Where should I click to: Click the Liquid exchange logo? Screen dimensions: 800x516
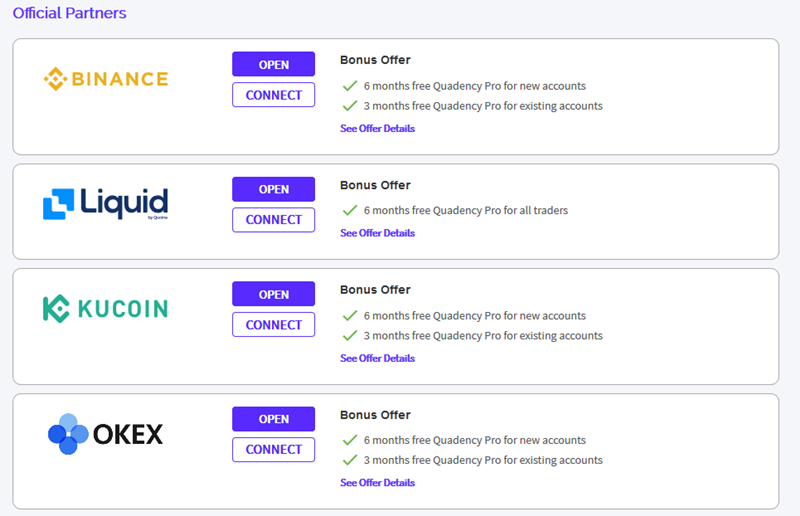pyautogui.click(x=106, y=204)
